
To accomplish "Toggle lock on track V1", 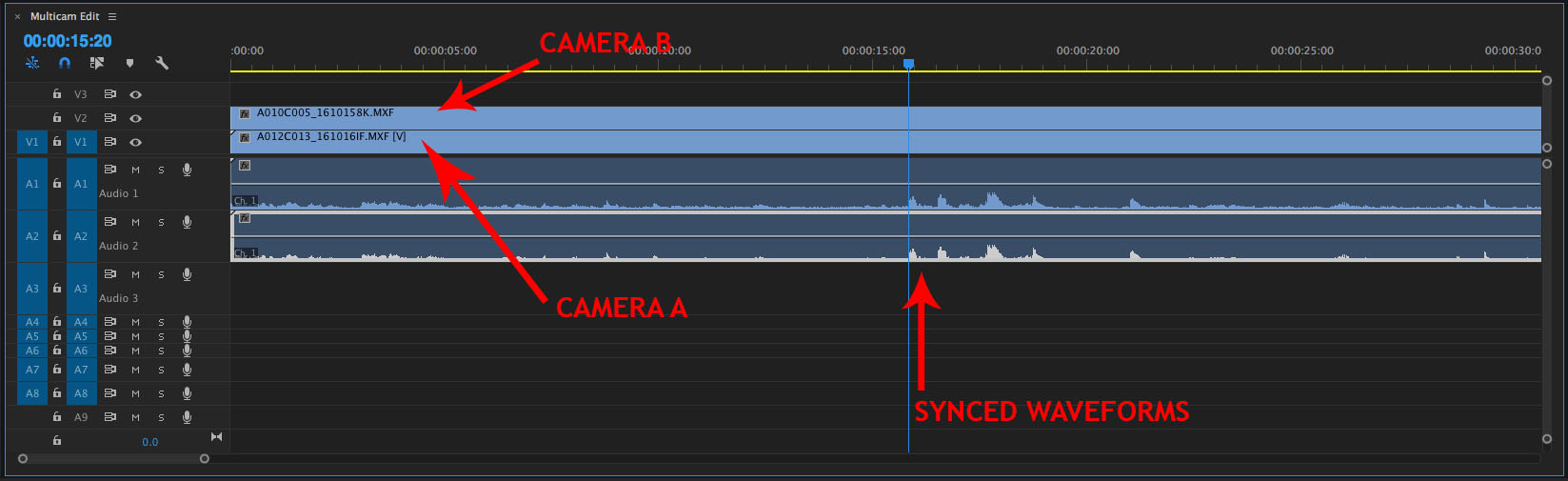I will [x=57, y=142].
